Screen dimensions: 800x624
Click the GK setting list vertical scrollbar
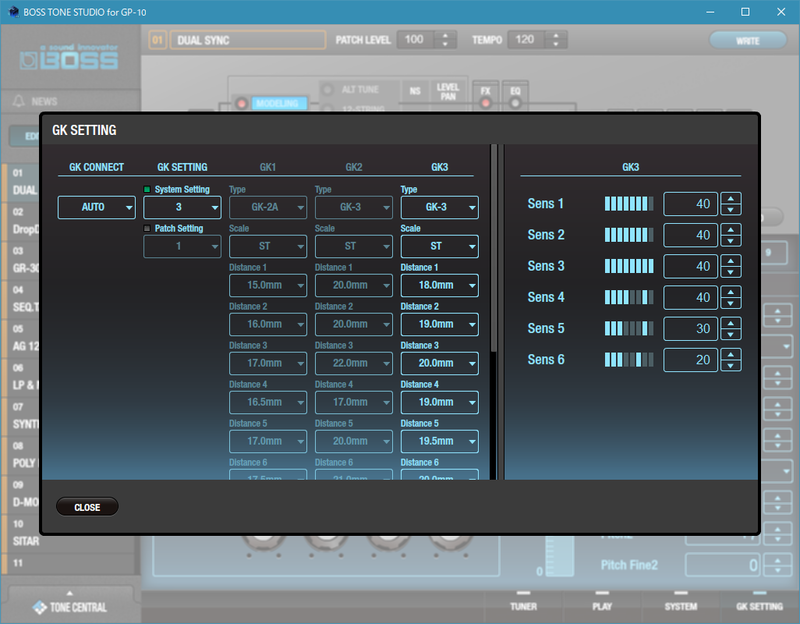[x=493, y=248]
